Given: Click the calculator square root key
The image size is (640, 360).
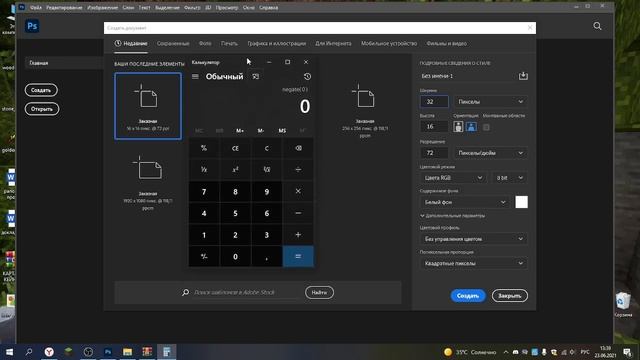Looking at the screenshot, I should 267,169.
